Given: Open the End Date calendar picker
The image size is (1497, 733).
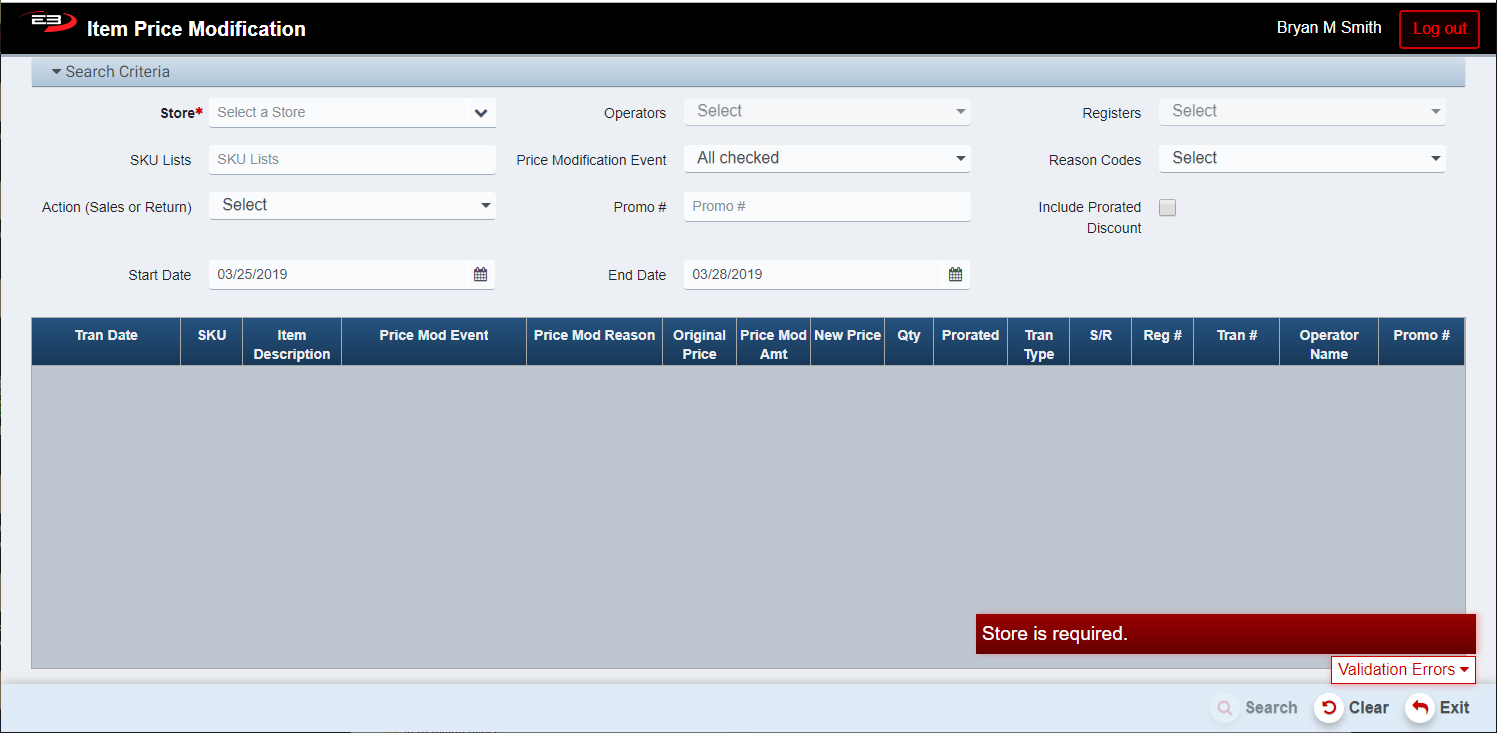Looking at the screenshot, I should 955,275.
